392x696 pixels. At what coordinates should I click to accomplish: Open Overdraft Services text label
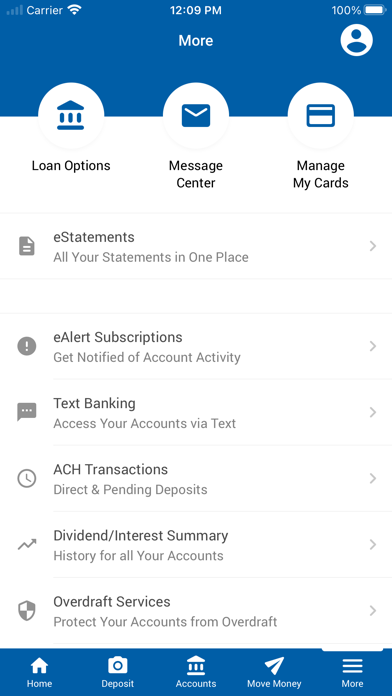(112, 602)
